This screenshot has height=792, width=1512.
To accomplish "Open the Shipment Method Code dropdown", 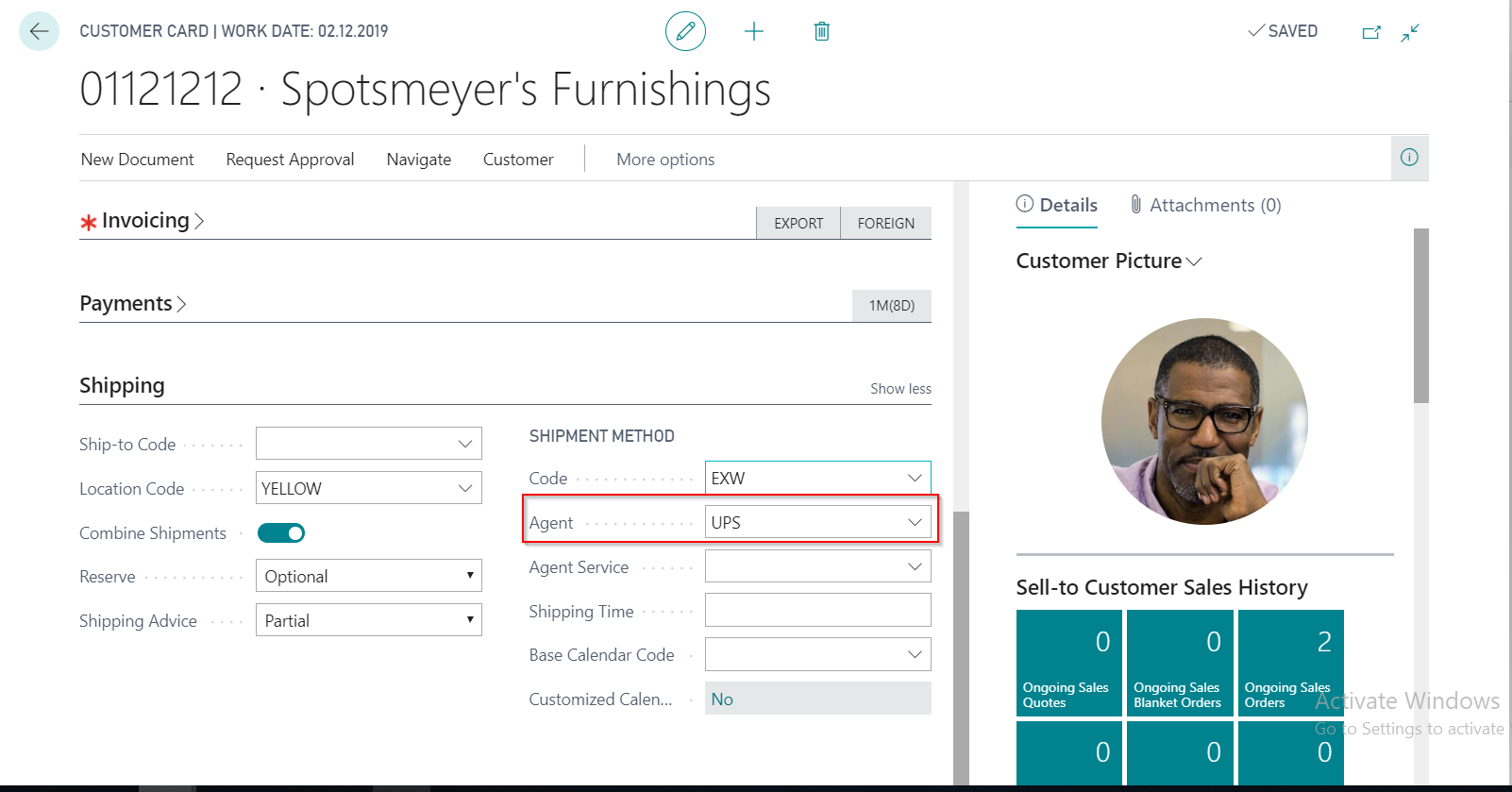I will [914, 478].
